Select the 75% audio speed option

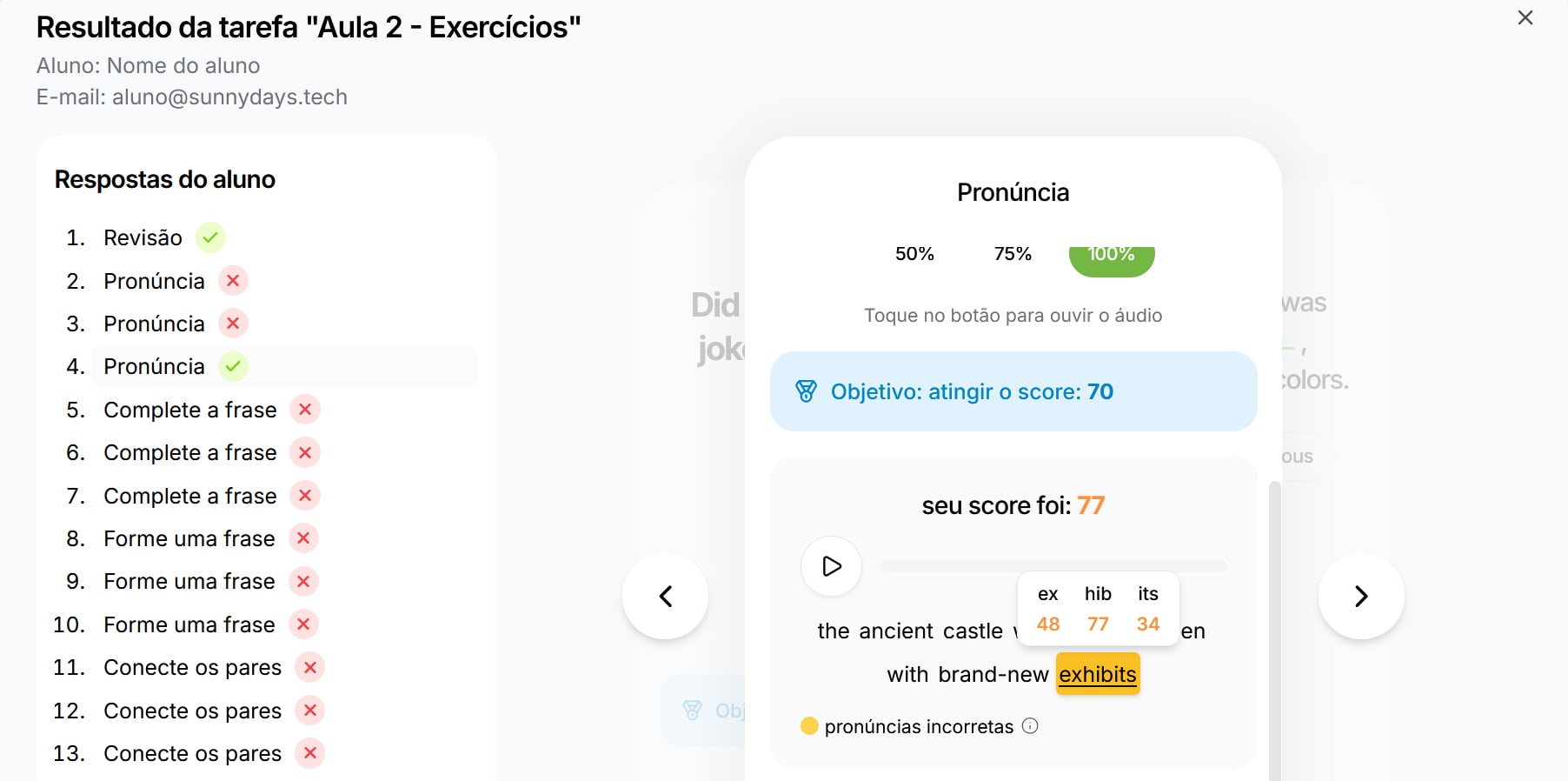(1011, 254)
